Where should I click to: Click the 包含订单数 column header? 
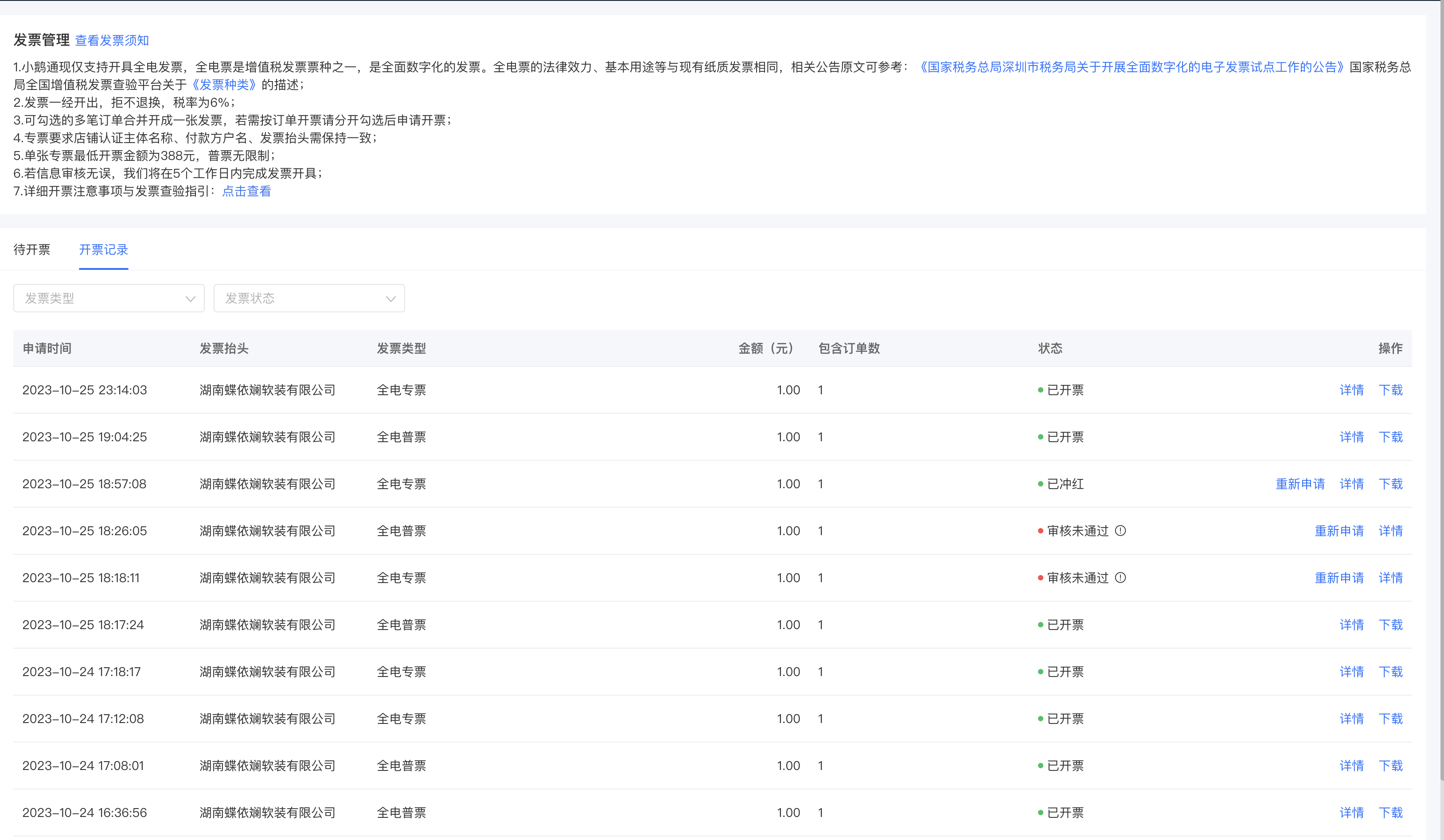click(x=849, y=348)
